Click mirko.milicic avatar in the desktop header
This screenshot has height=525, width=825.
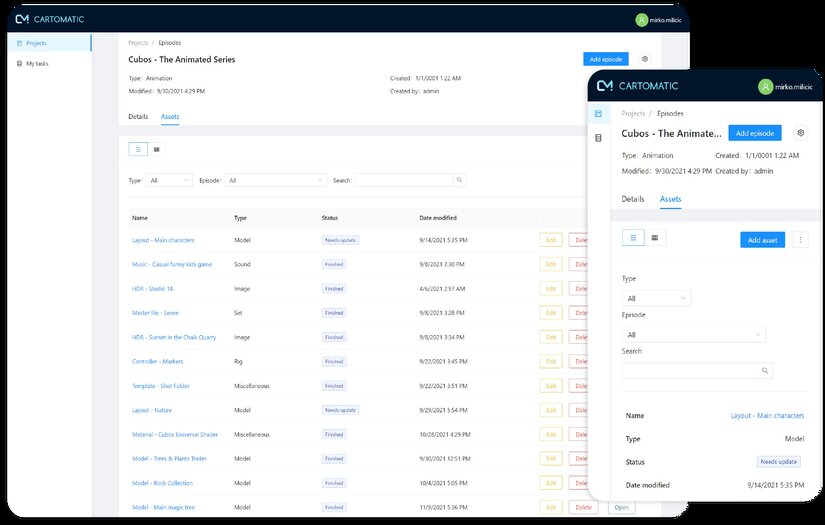click(642, 19)
